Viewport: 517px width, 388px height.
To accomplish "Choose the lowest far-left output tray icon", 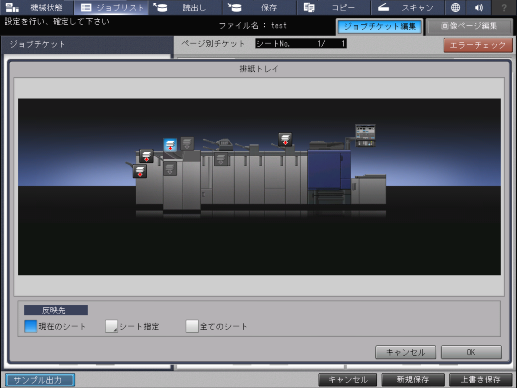I will 140,171.
